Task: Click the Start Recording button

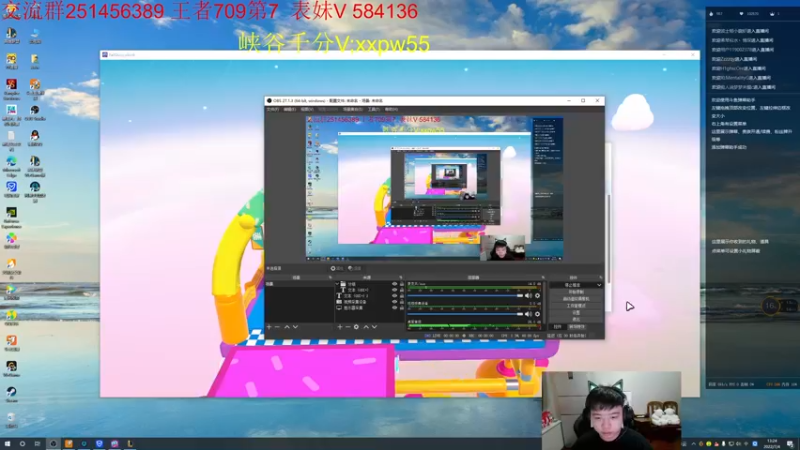Action: coord(576,292)
